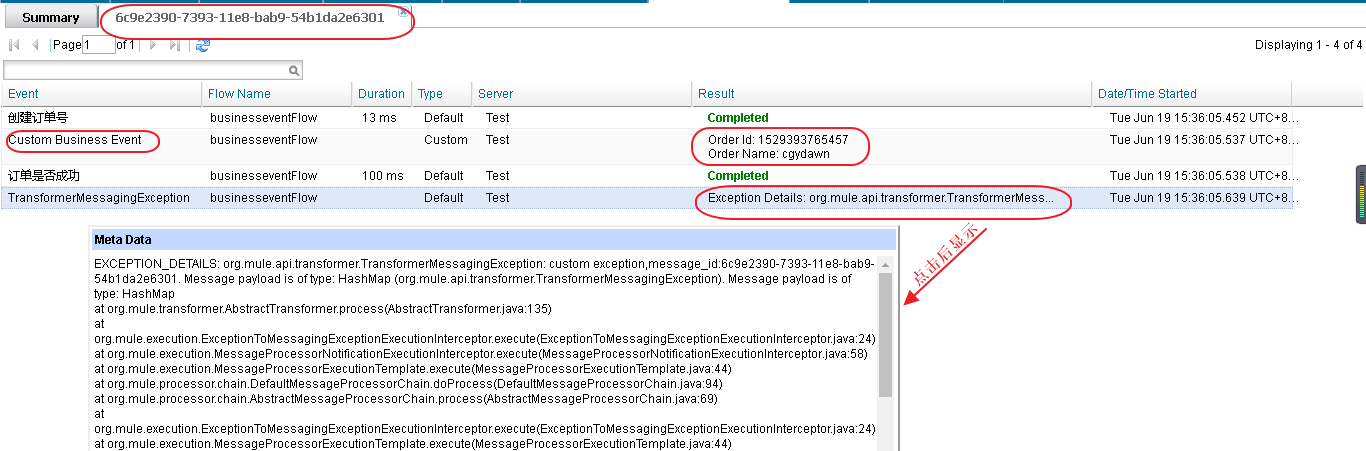This screenshot has width=1366, height=451.
Task: Click the 100 ms duration cell
Action: [383, 176]
